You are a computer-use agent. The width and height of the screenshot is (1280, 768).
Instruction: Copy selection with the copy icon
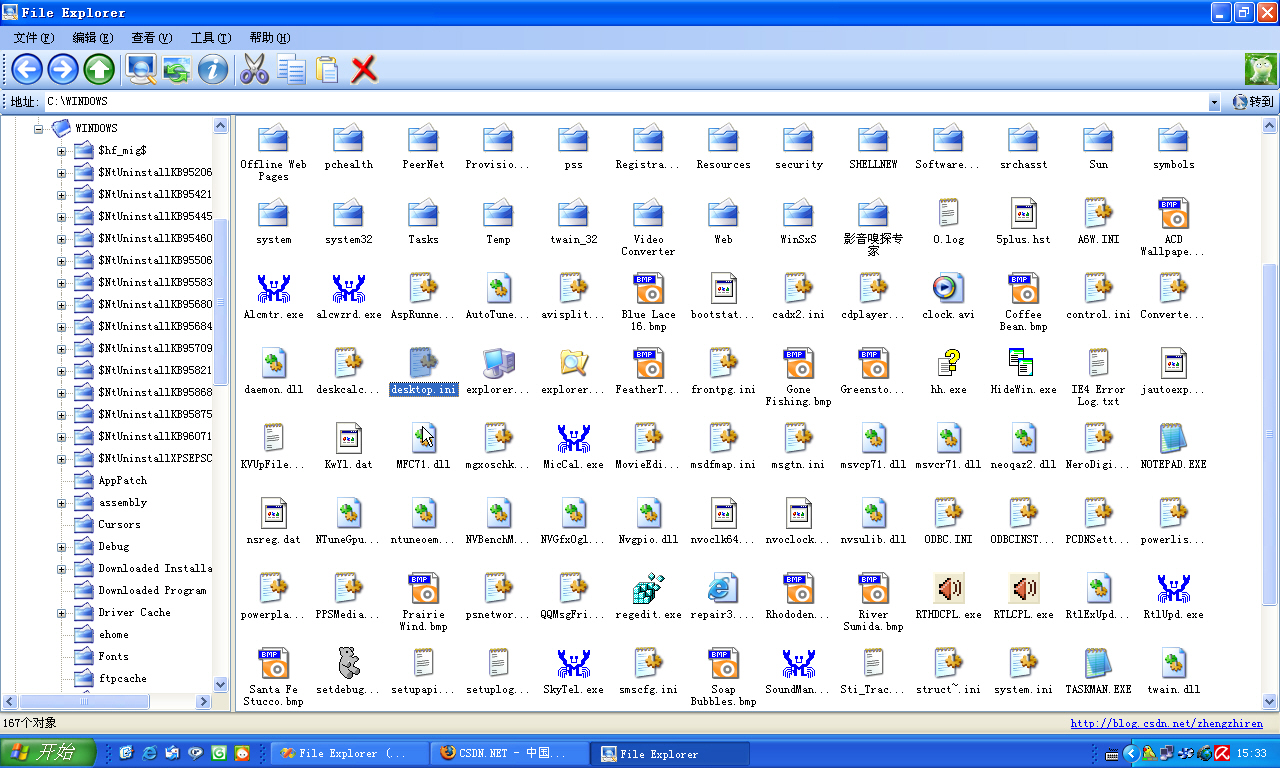pyautogui.click(x=291, y=69)
